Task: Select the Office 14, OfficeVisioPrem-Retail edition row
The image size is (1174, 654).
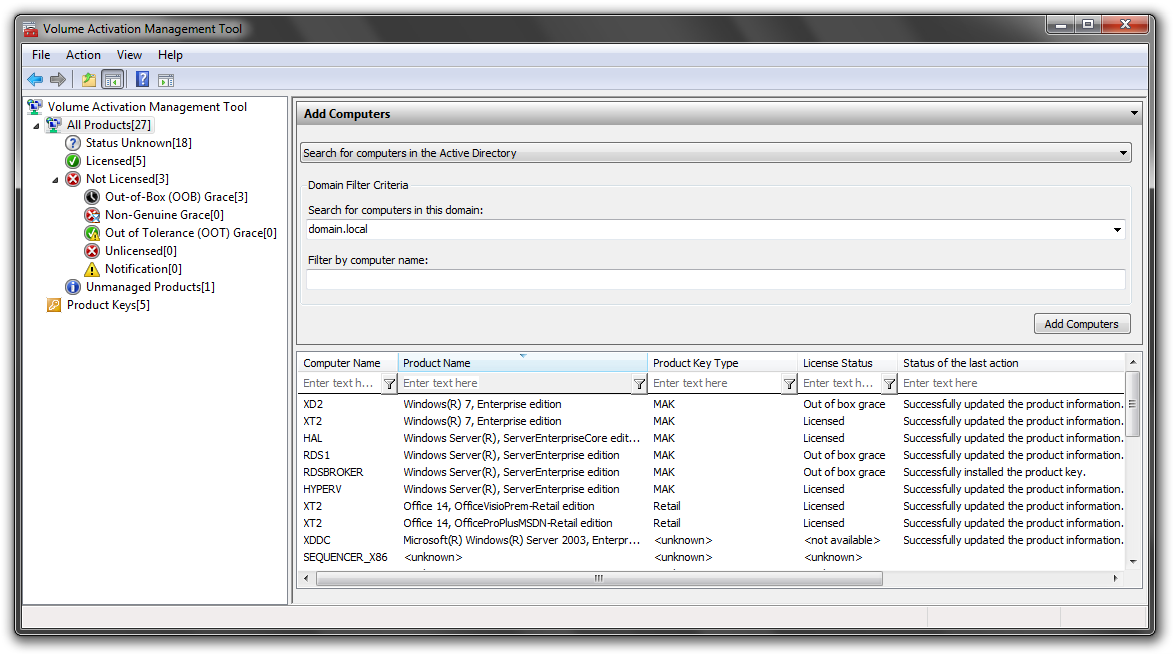Action: pos(711,506)
